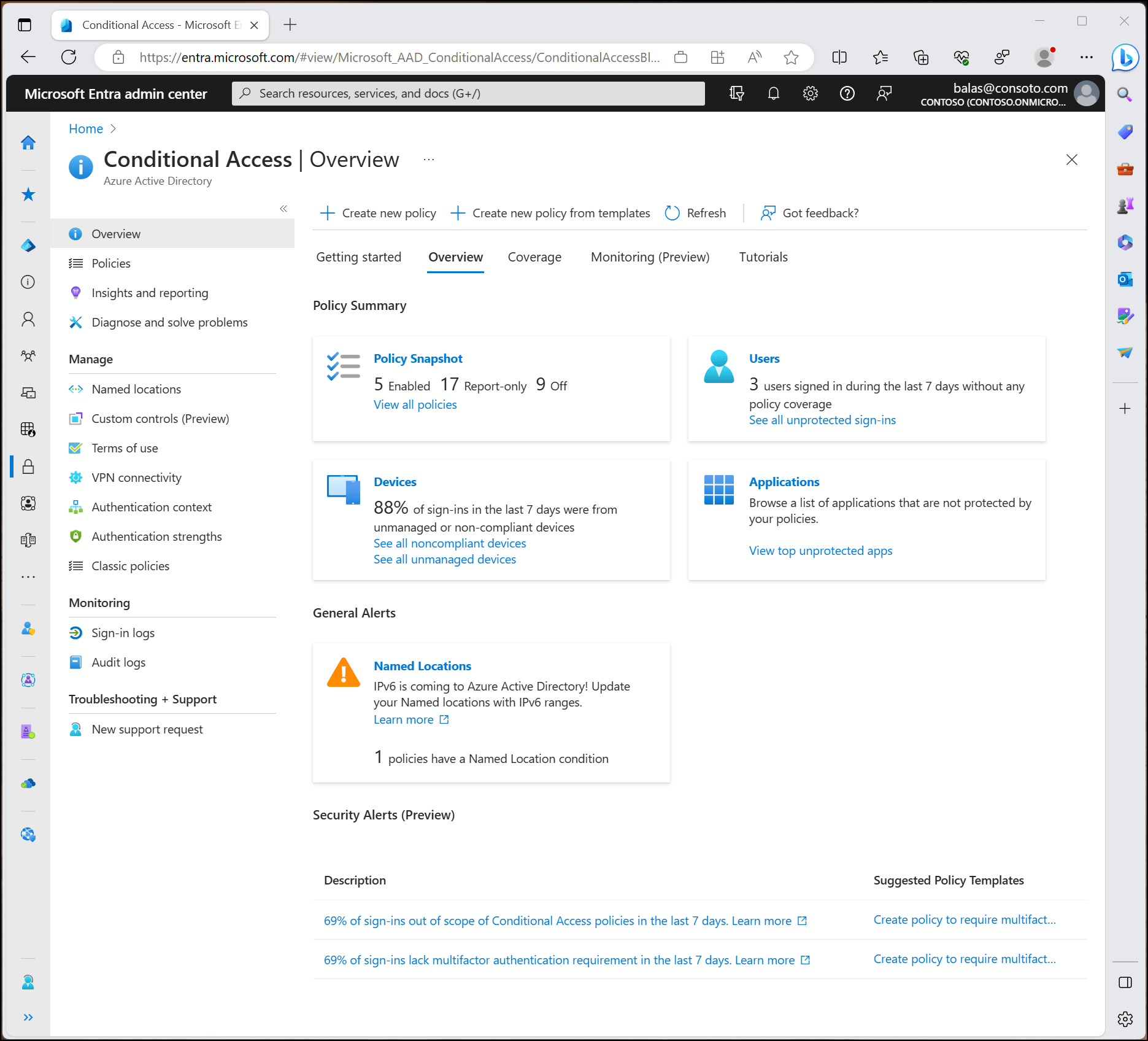Click the VPN connectivity icon
1148x1041 pixels.
75,477
